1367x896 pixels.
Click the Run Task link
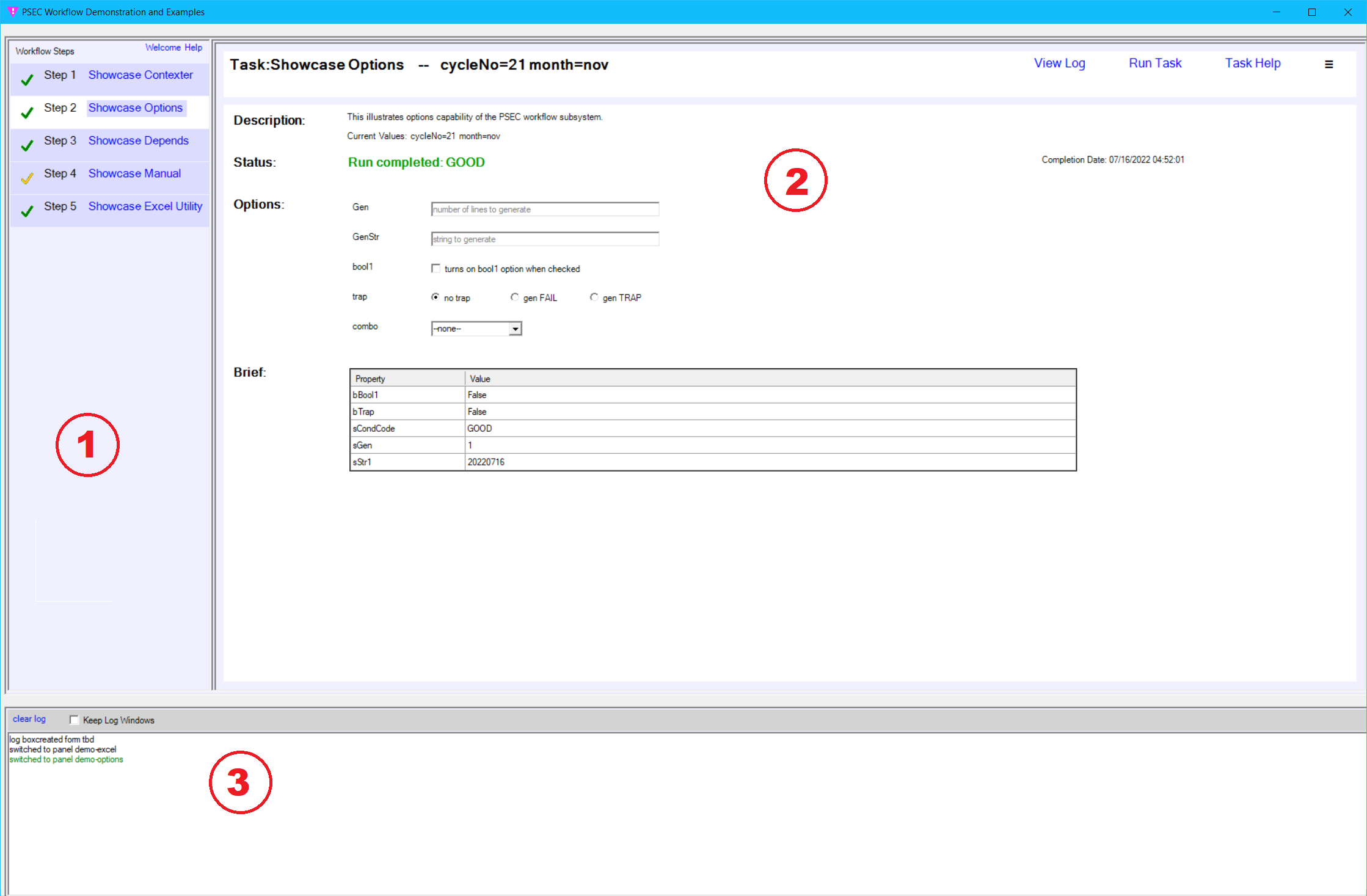click(x=1154, y=64)
